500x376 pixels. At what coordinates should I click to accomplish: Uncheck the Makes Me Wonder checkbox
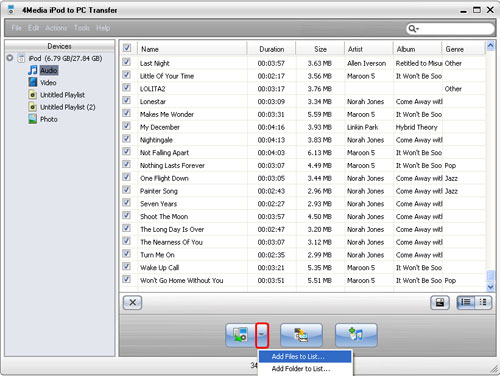126,113
